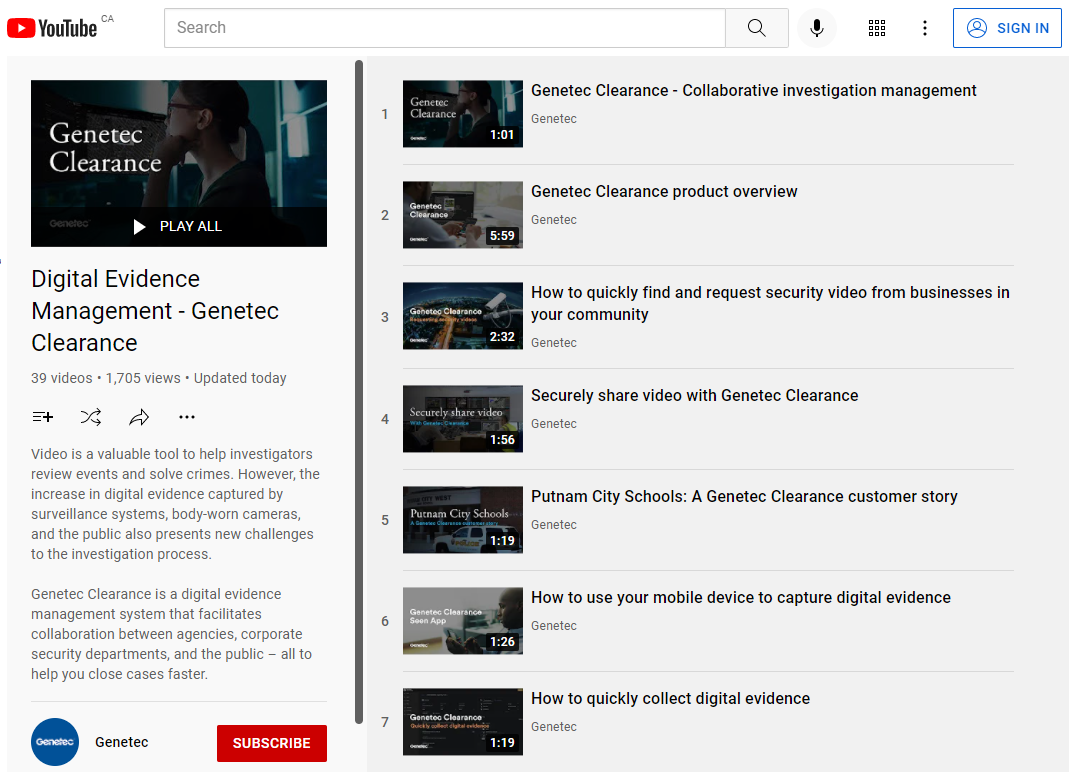Open Genetec Clearance product overview thumbnail

tap(463, 215)
